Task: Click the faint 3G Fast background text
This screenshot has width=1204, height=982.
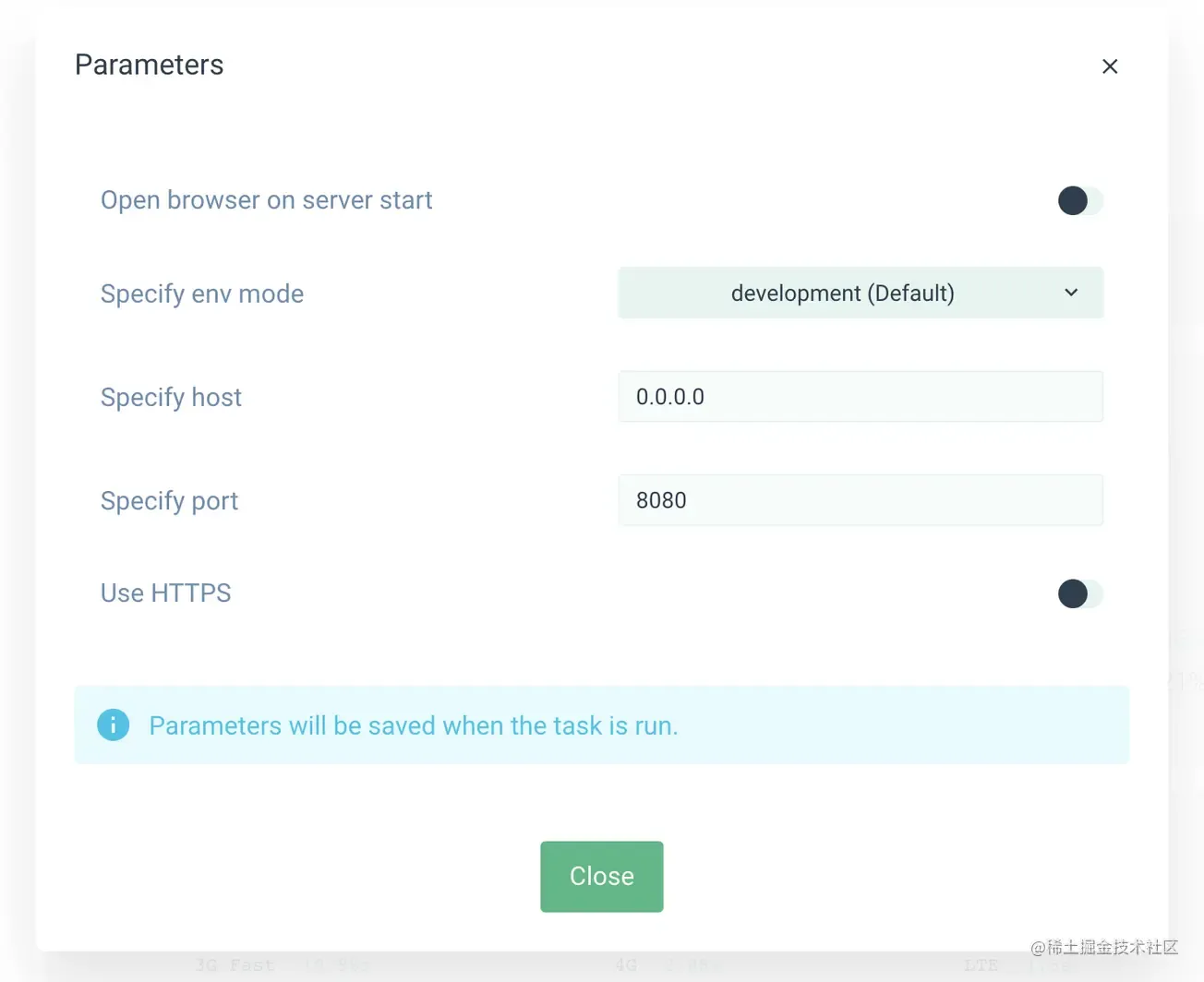Action: pos(235,965)
